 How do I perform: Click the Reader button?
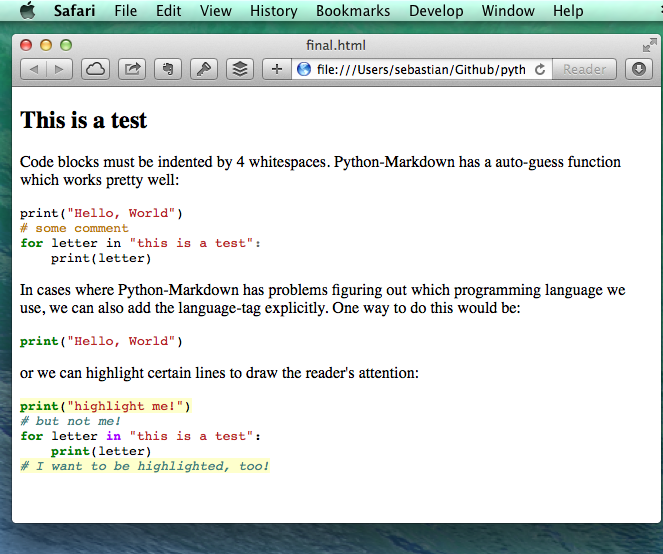pyautogui.click(x=584, y=69)
